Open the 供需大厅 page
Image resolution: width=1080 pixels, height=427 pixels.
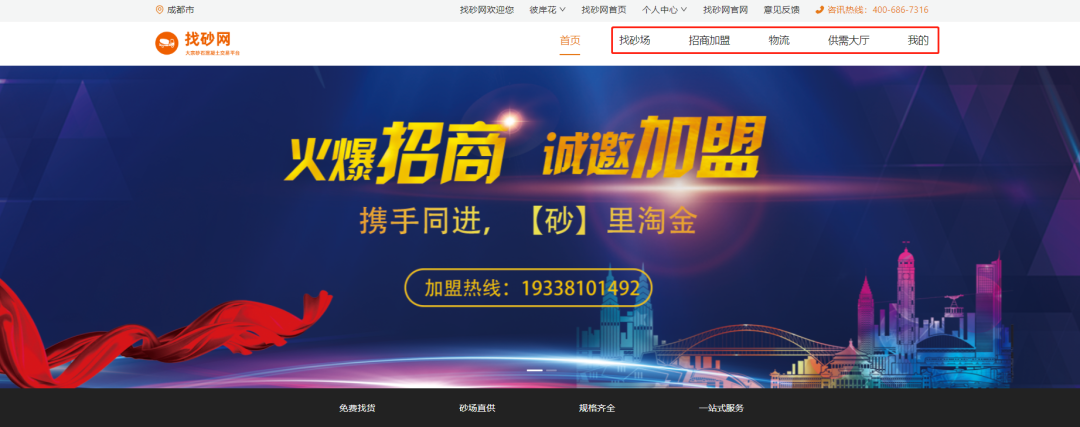point(849,41)
